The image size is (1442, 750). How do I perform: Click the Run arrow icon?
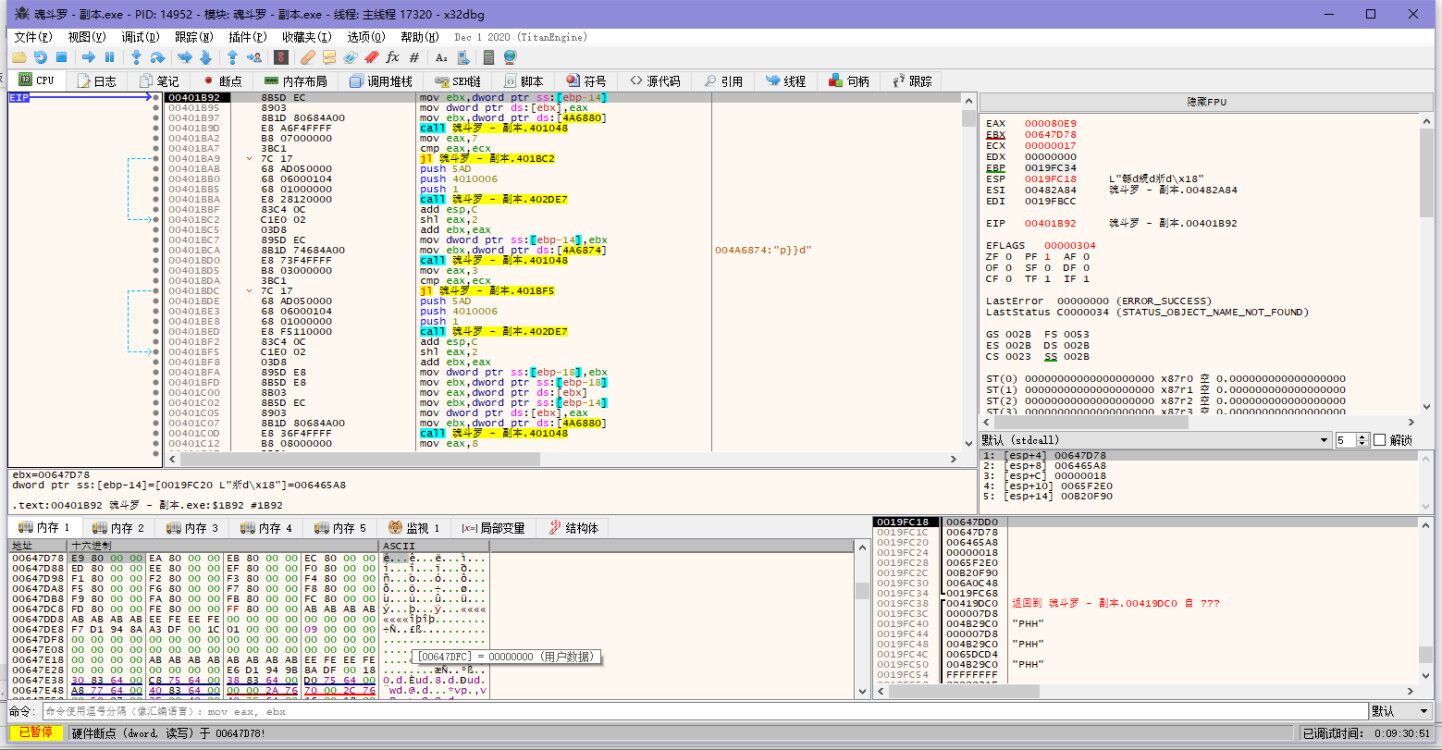88,57
